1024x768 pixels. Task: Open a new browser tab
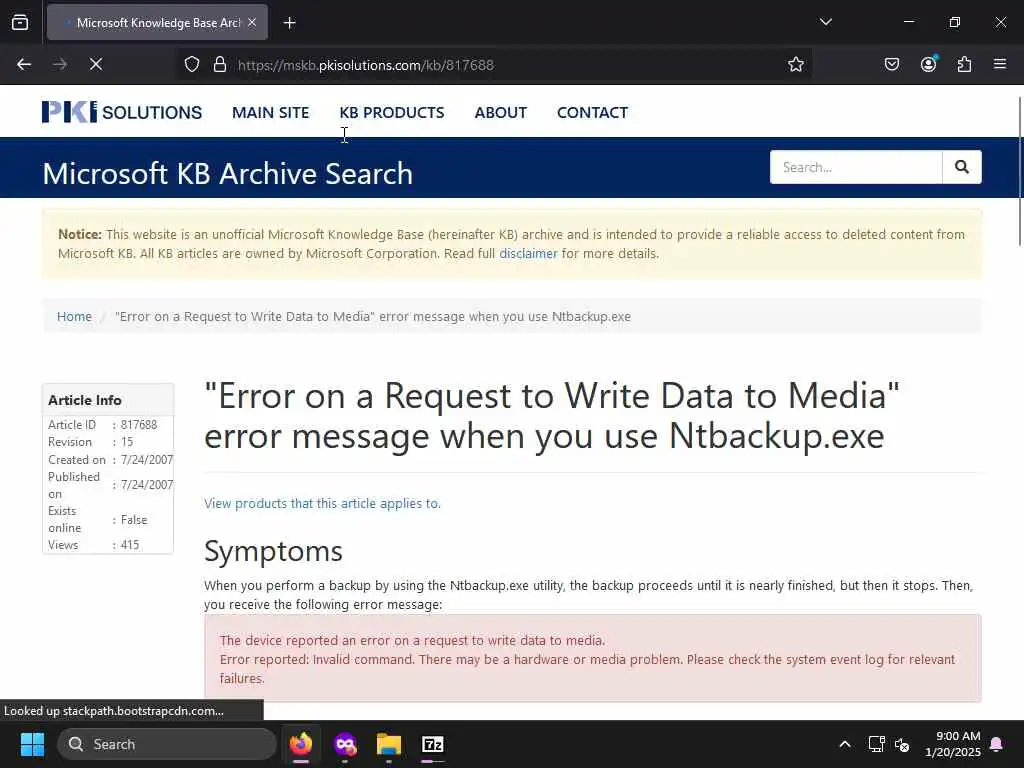[290, 23]
